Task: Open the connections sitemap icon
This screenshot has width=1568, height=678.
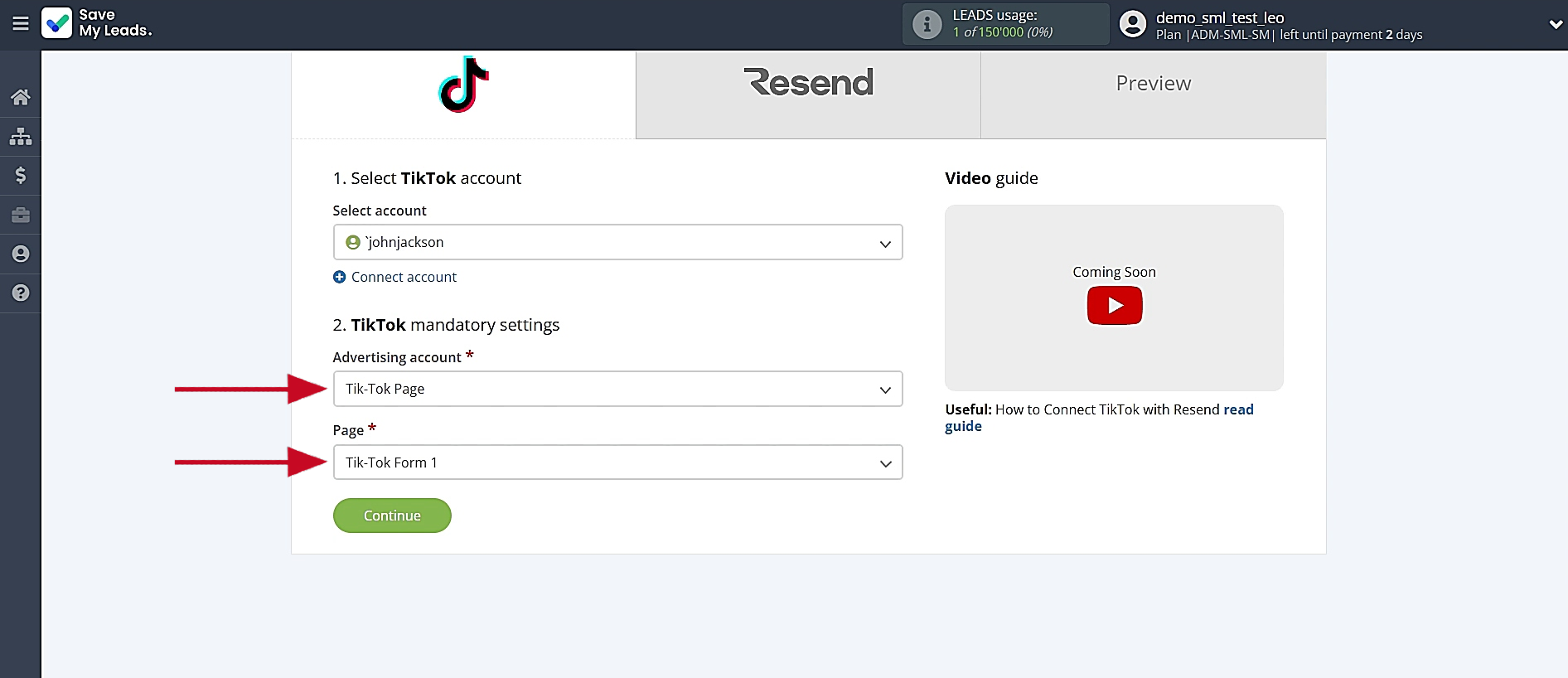Action: tap(21, 136)
